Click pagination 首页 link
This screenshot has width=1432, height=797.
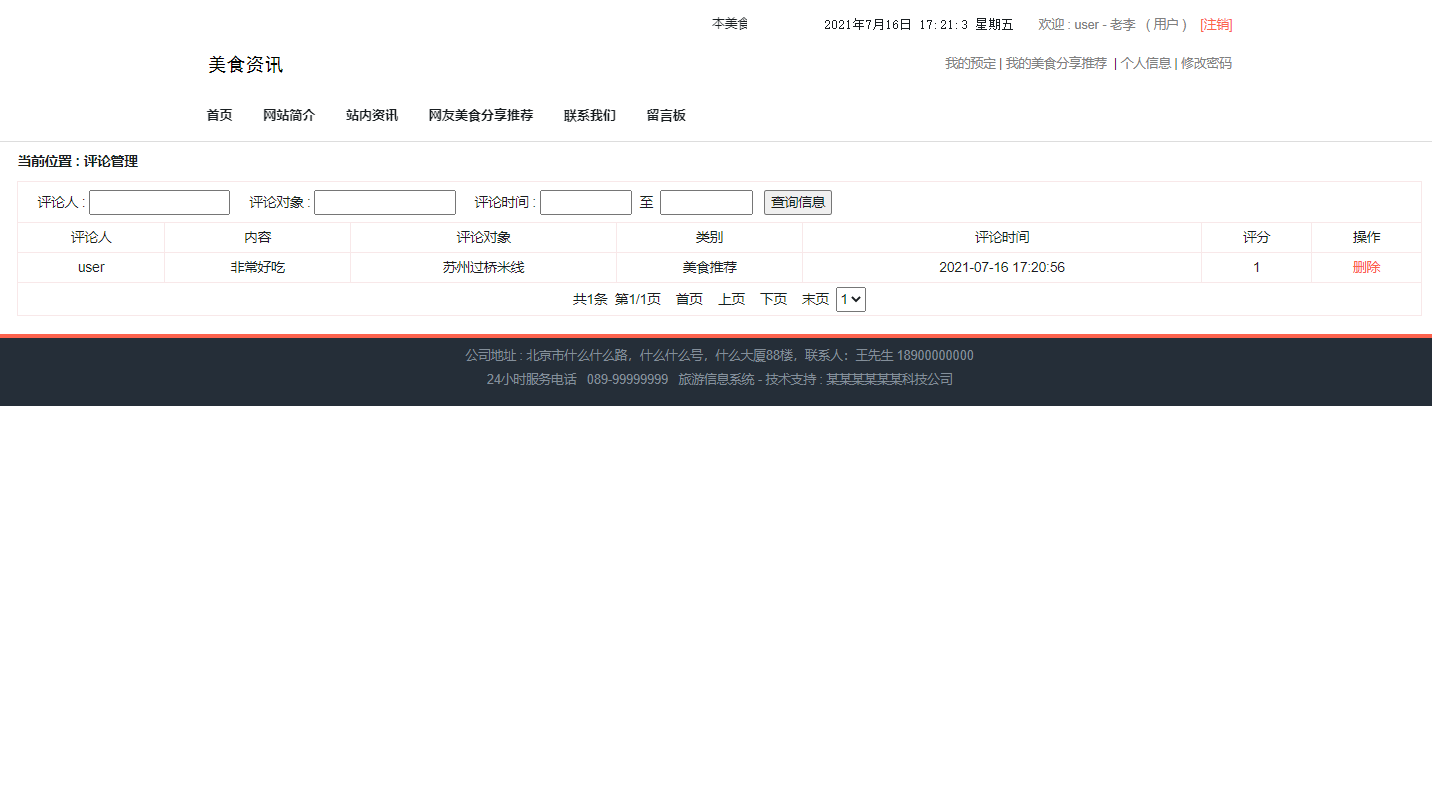coord(689,299)
